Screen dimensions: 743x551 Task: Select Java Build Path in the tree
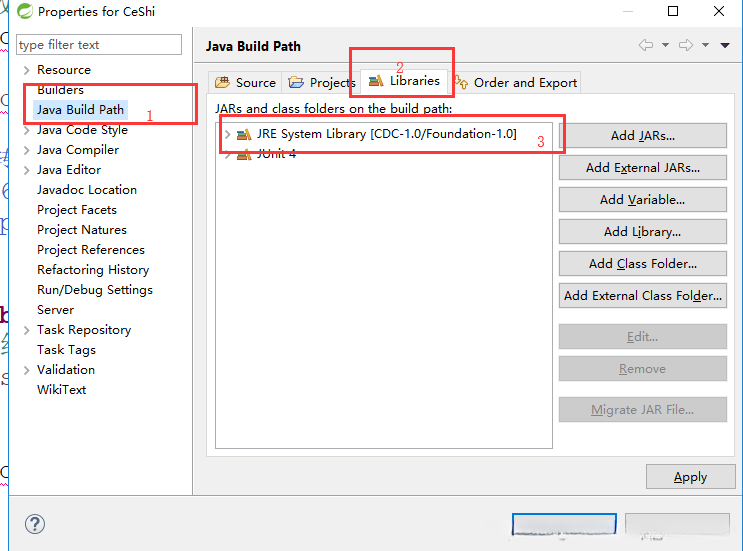(x=81, y=109)
